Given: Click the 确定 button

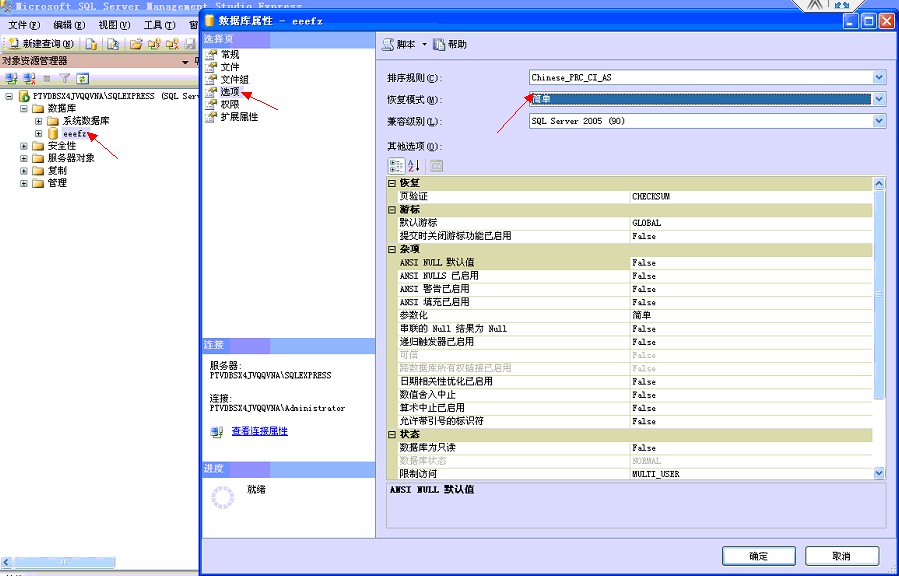Looking at the screenshot, I should (x=759, y=556).
